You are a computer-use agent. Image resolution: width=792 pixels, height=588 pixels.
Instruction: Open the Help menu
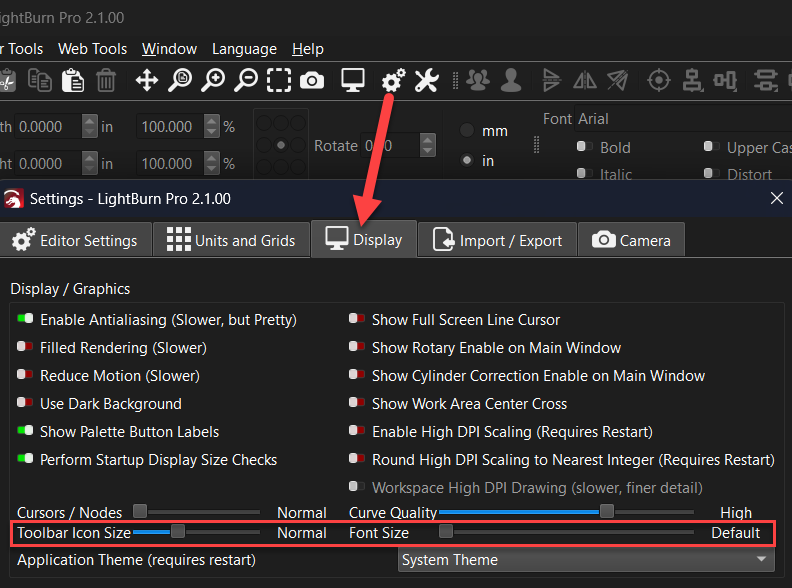pyautogui.click(x=308, y=49)
